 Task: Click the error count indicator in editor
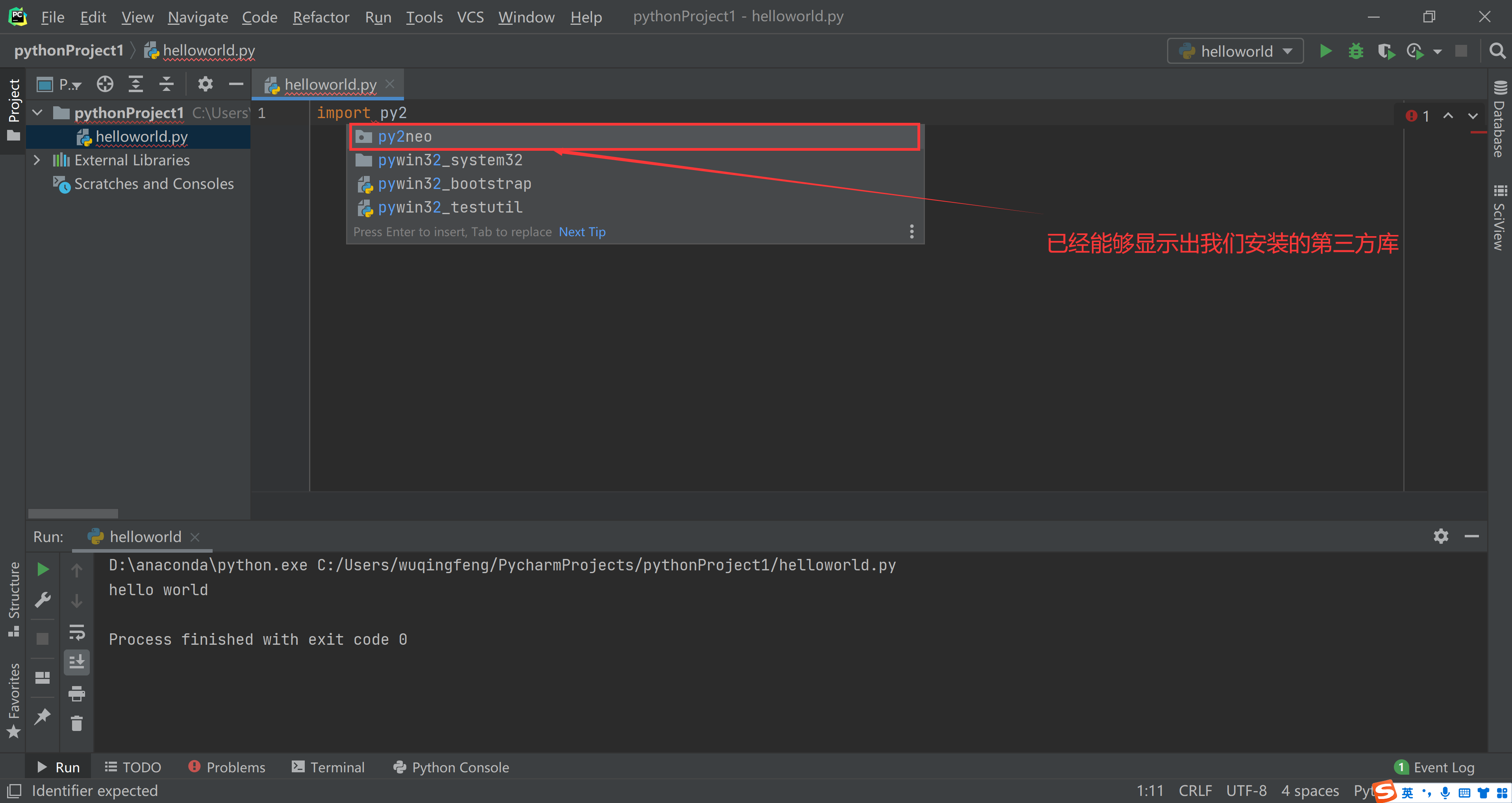1417,116
